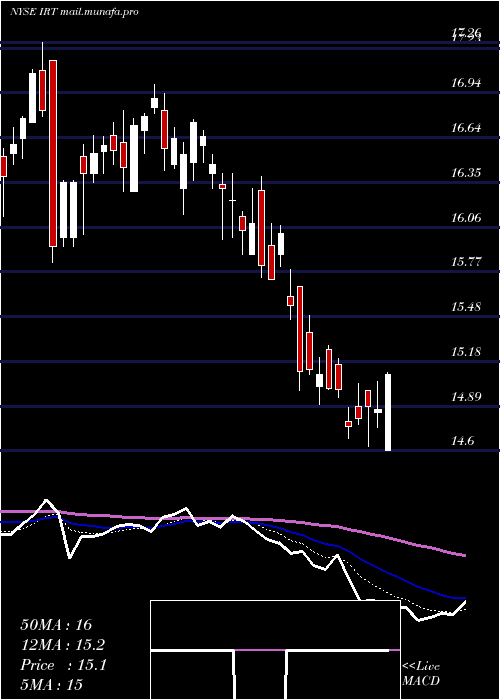Click the '12MA : 15.2' indicator text
Screen dimensions: 500x700
(x=63, y=645)
